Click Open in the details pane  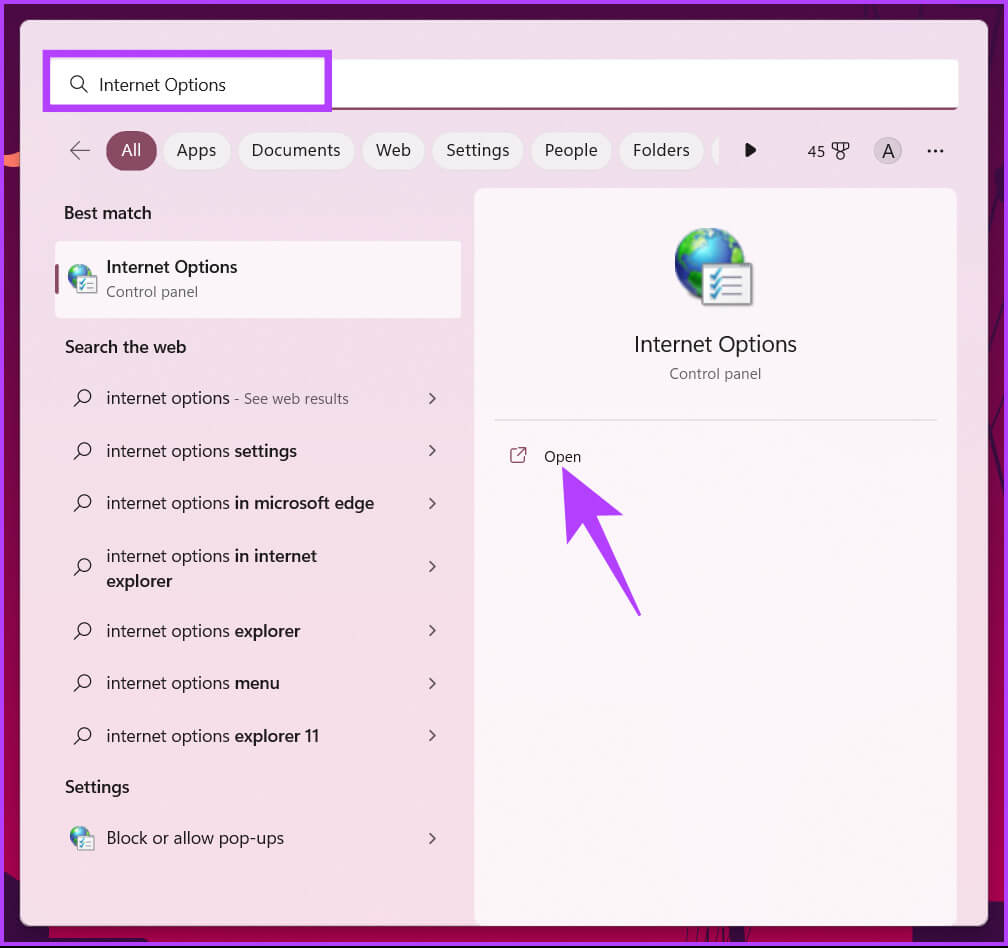click(562, 456)
